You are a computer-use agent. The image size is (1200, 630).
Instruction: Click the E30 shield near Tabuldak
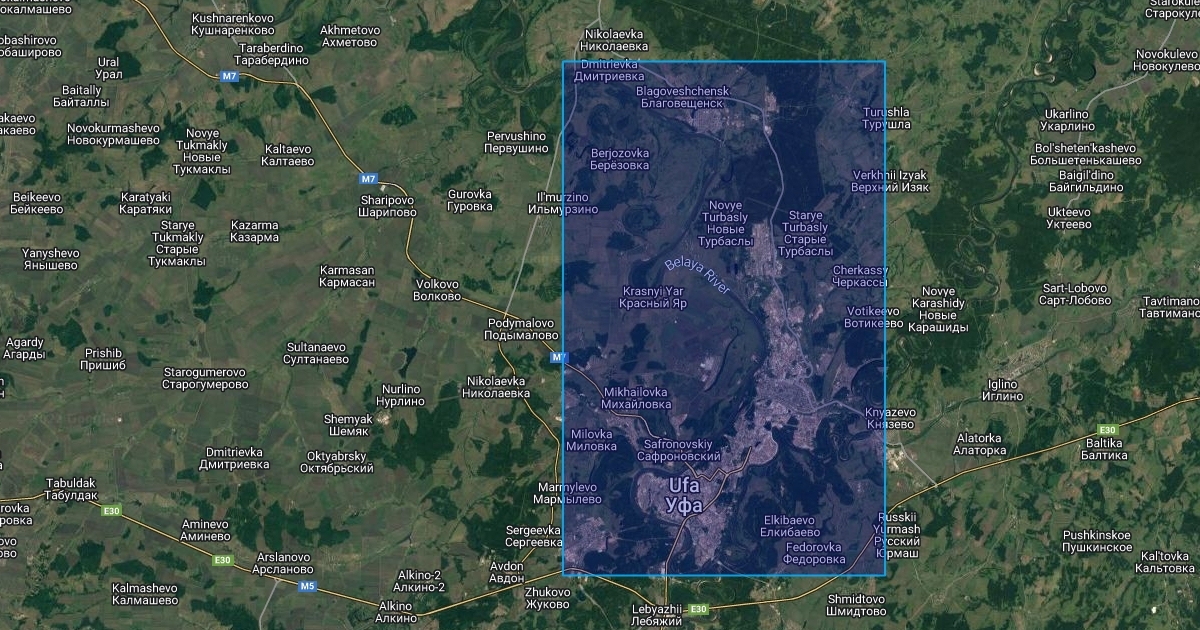111,511
